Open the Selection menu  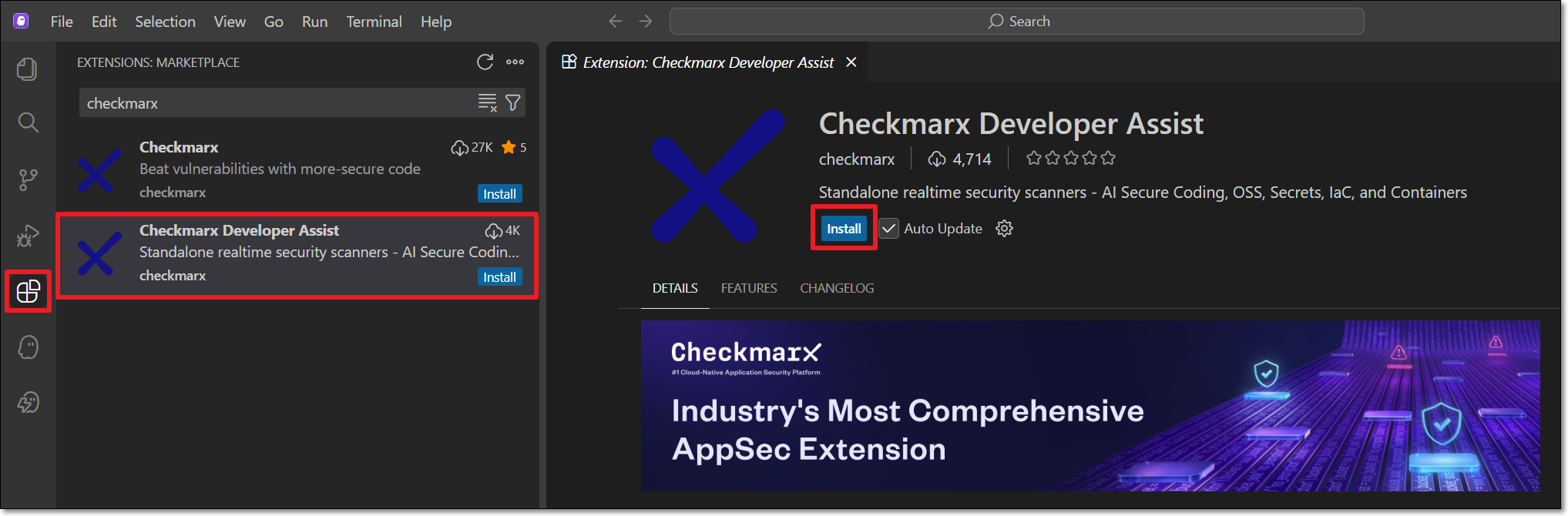point(165,22)
